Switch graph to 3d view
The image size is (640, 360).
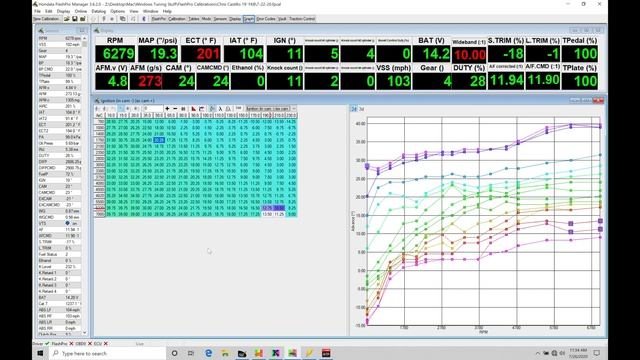[x=362, y=109]
